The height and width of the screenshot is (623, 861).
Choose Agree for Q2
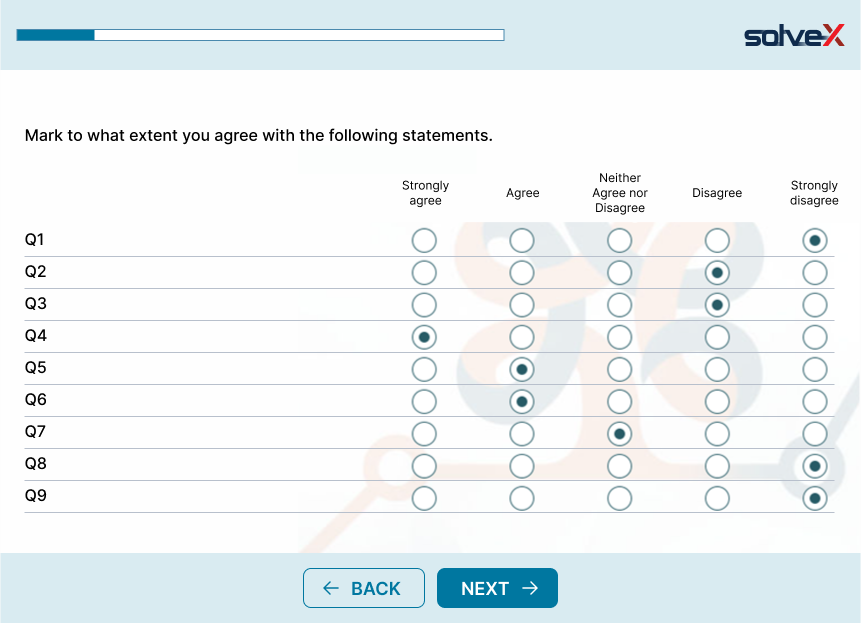point(522,272)
